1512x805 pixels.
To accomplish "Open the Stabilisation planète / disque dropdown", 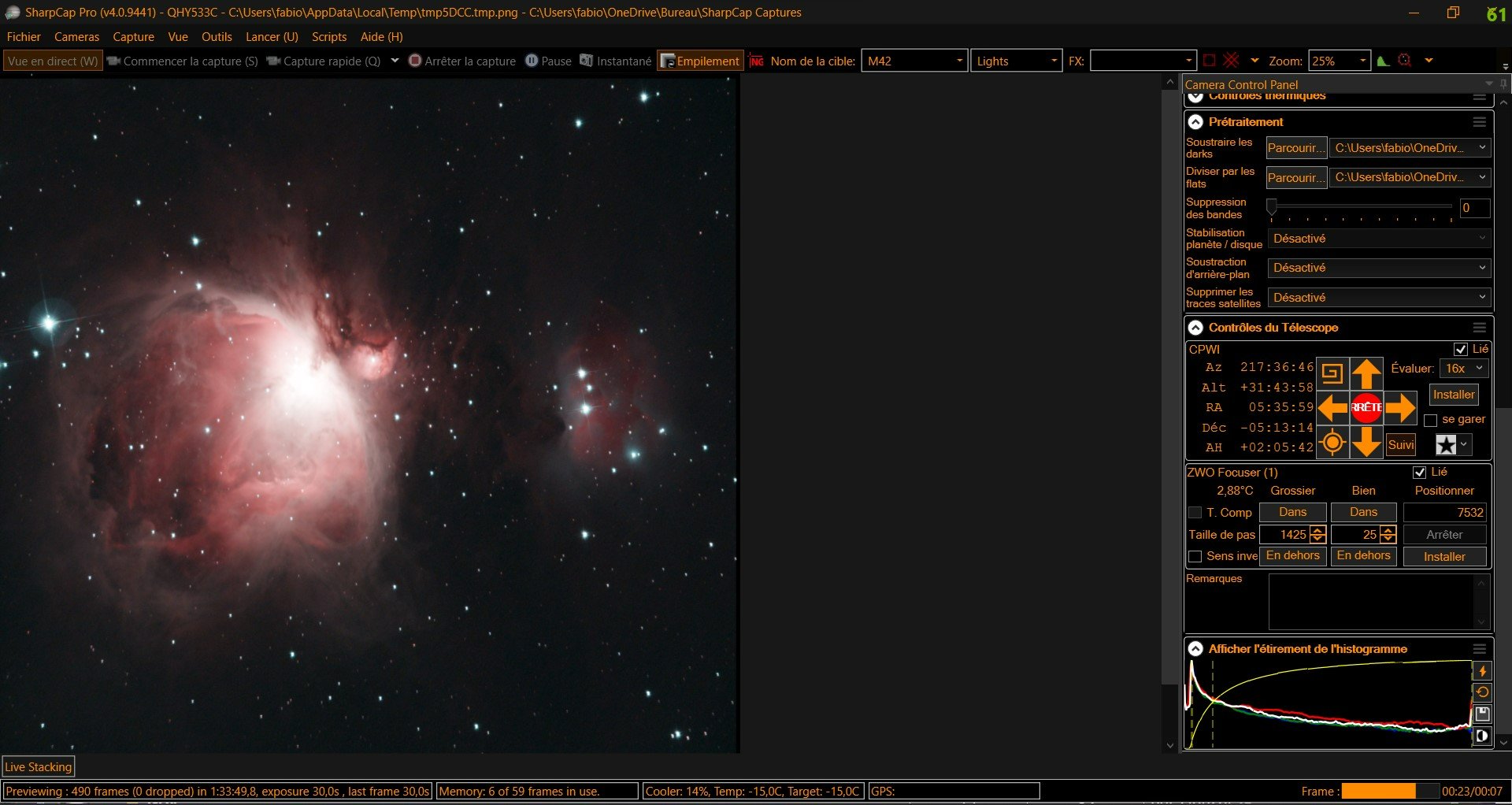I will point(1379,239).
